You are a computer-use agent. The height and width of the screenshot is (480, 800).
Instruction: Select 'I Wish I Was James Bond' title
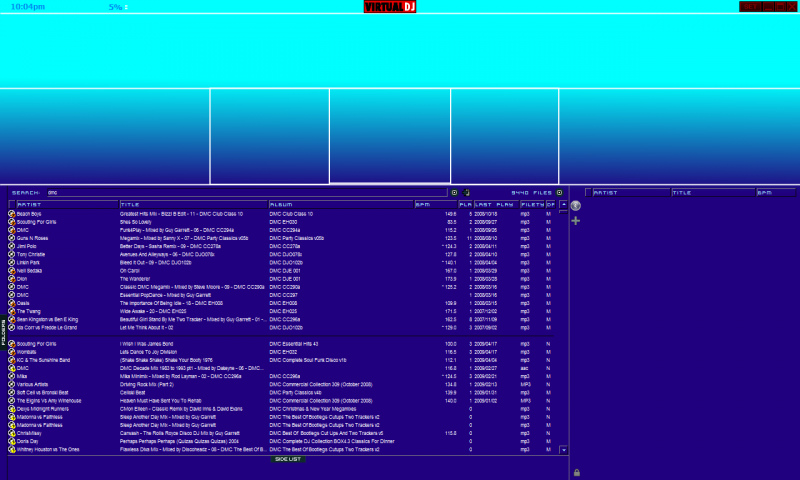click(146, 344)
